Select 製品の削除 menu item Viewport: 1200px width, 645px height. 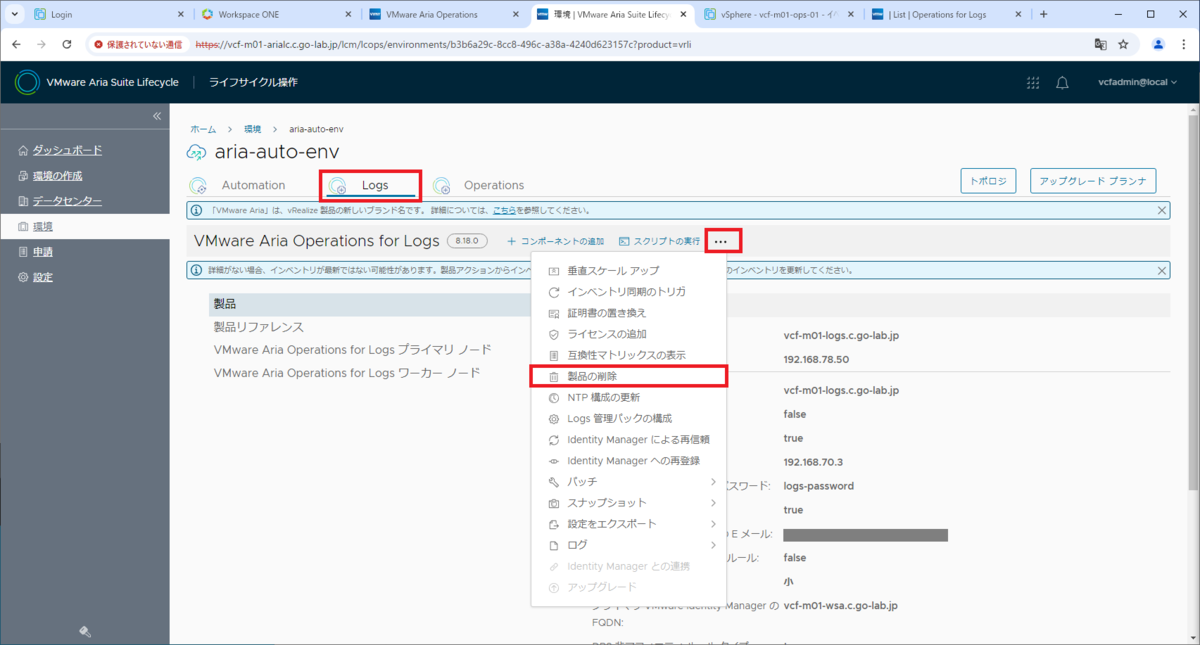pyautogui.click(x=628, y=376)
